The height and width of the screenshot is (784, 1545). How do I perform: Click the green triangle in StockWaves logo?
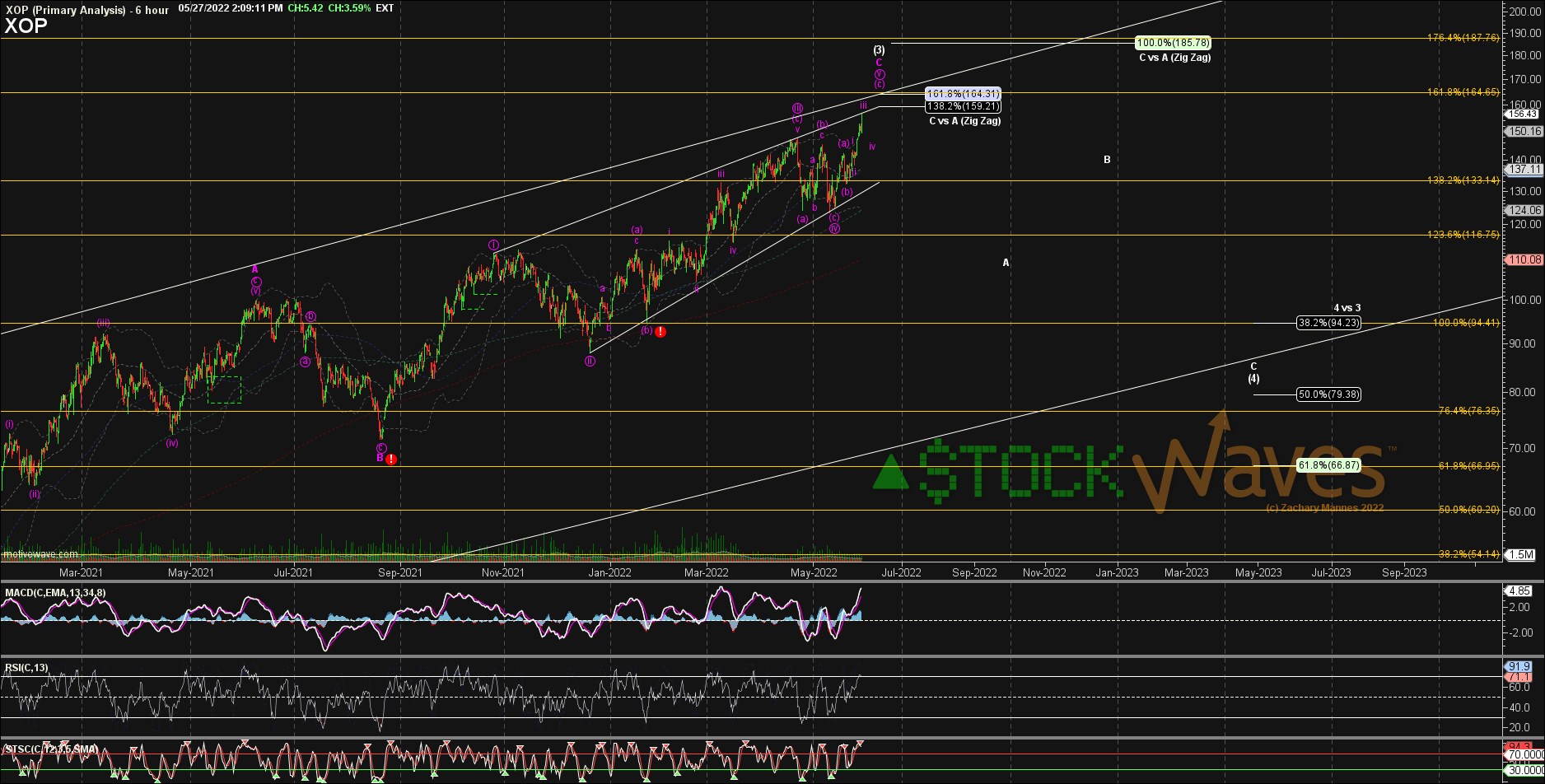point(890,473)
